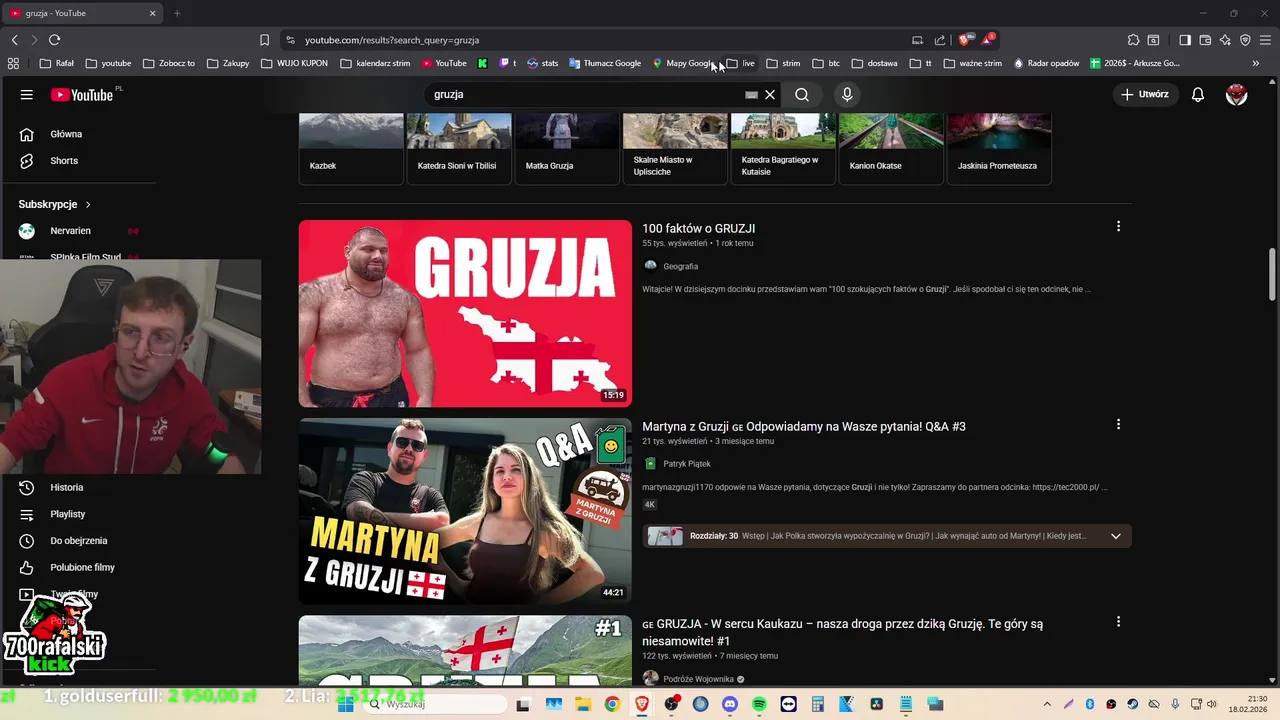
Task: Click the Utwórz create button
Action: [x=1144, y=94]
